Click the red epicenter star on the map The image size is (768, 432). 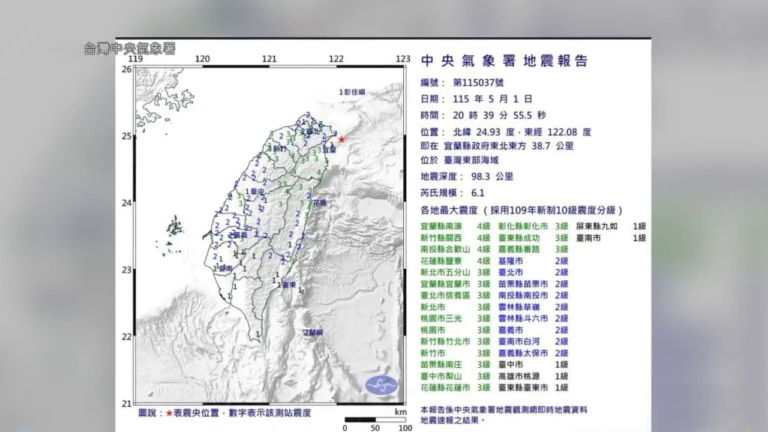[x=342, y=139]
